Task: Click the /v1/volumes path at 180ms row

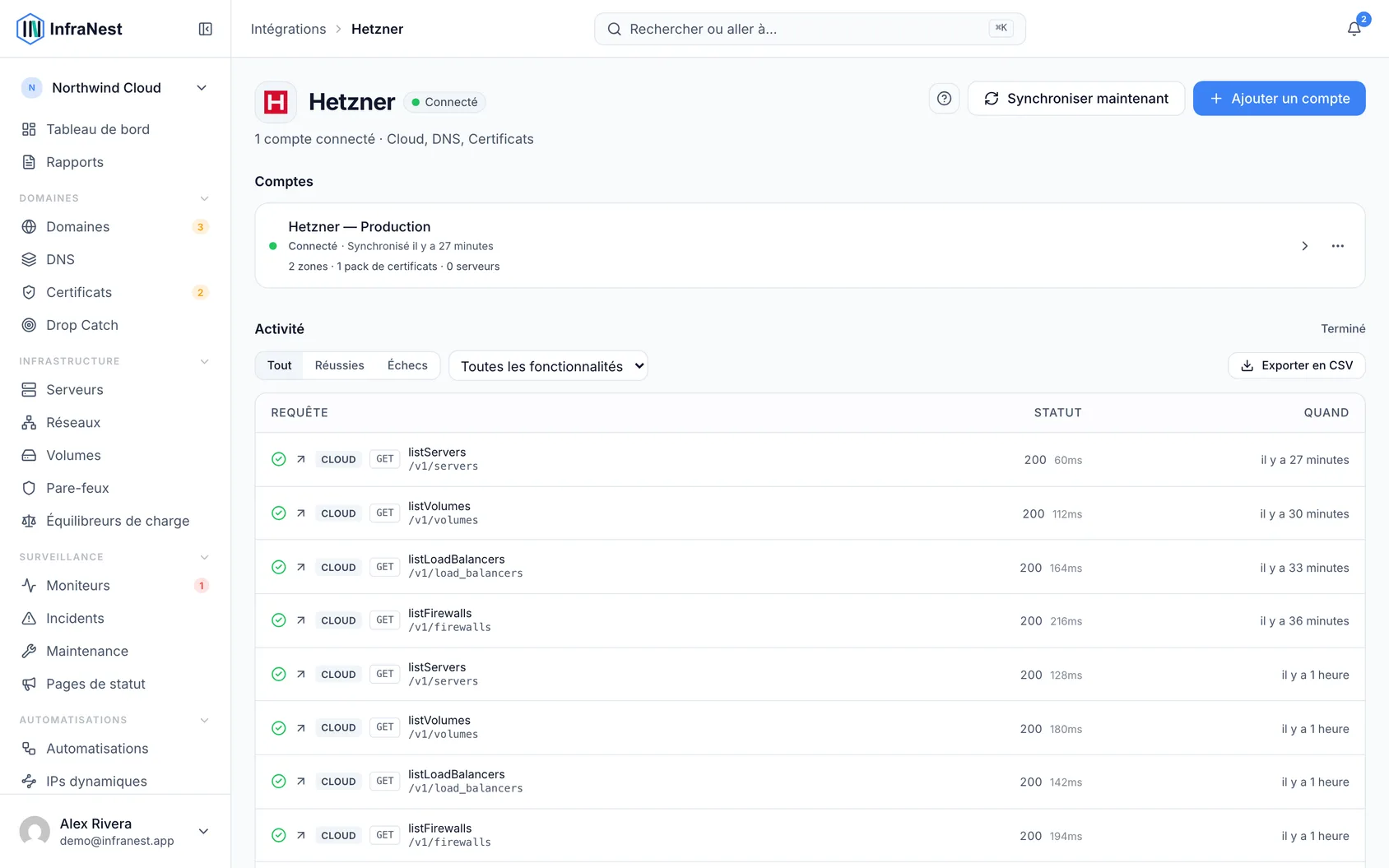Action: click(444, 735)
